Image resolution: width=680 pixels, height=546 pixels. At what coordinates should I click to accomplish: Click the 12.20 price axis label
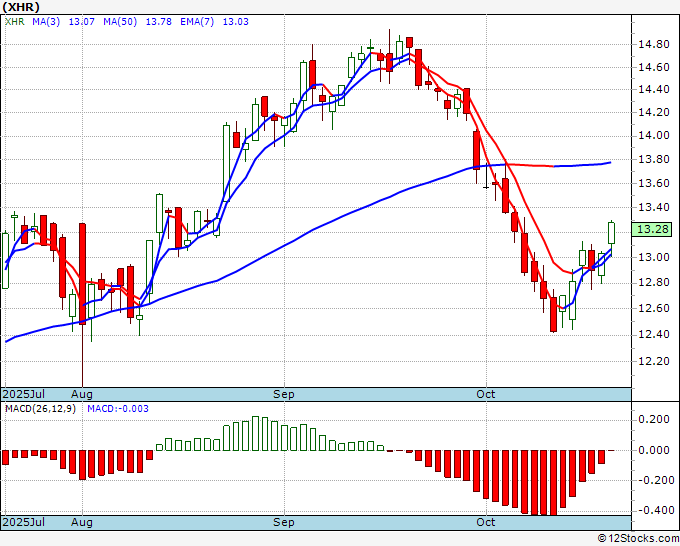(653, 361)
